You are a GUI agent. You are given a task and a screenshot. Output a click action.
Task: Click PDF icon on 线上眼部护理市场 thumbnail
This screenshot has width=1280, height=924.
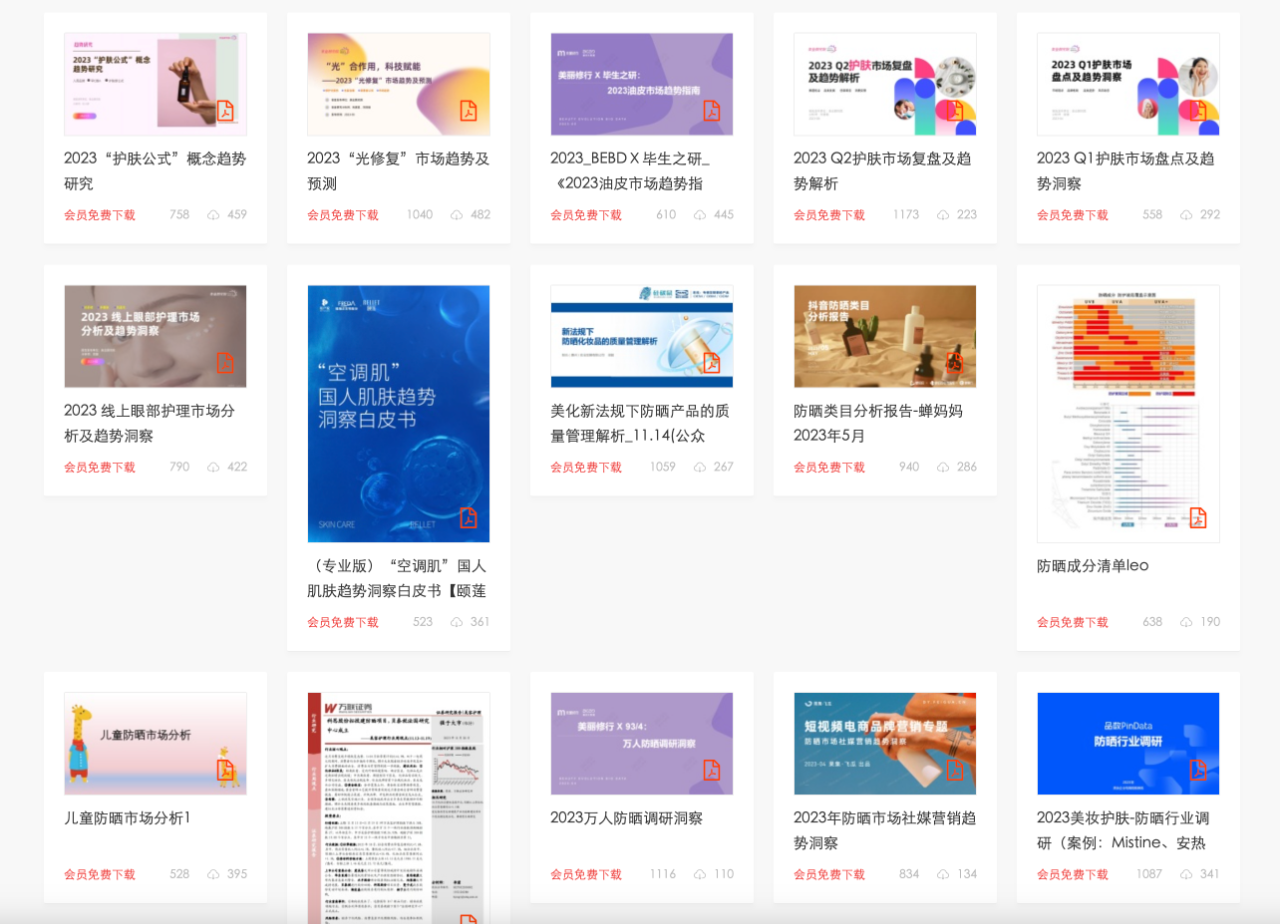[226, 363]
